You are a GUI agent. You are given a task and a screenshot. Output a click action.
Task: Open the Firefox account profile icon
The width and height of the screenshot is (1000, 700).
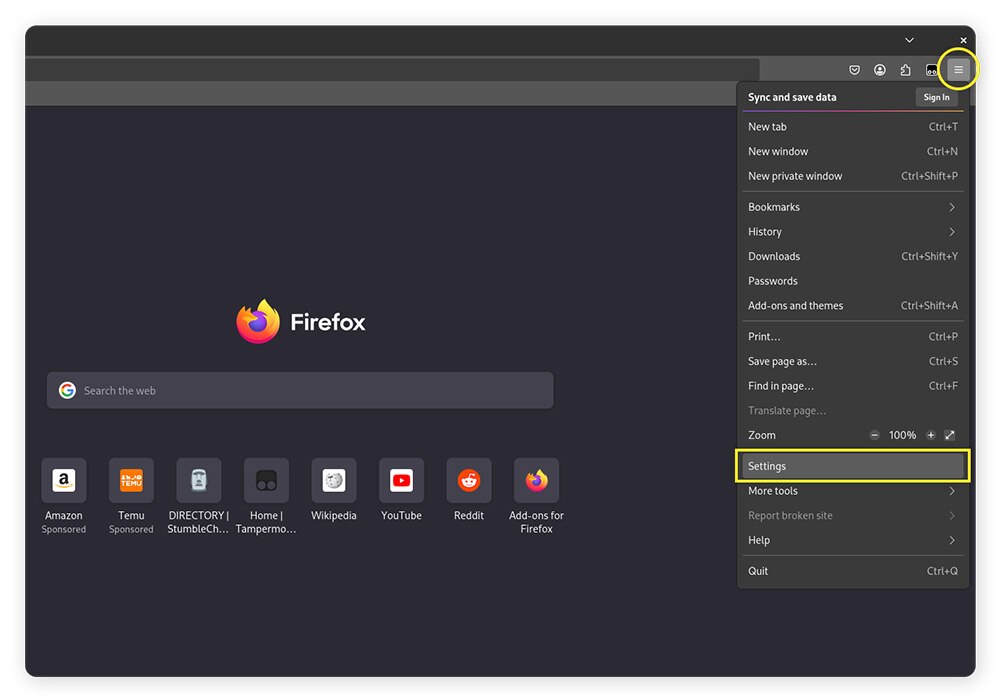879,70
